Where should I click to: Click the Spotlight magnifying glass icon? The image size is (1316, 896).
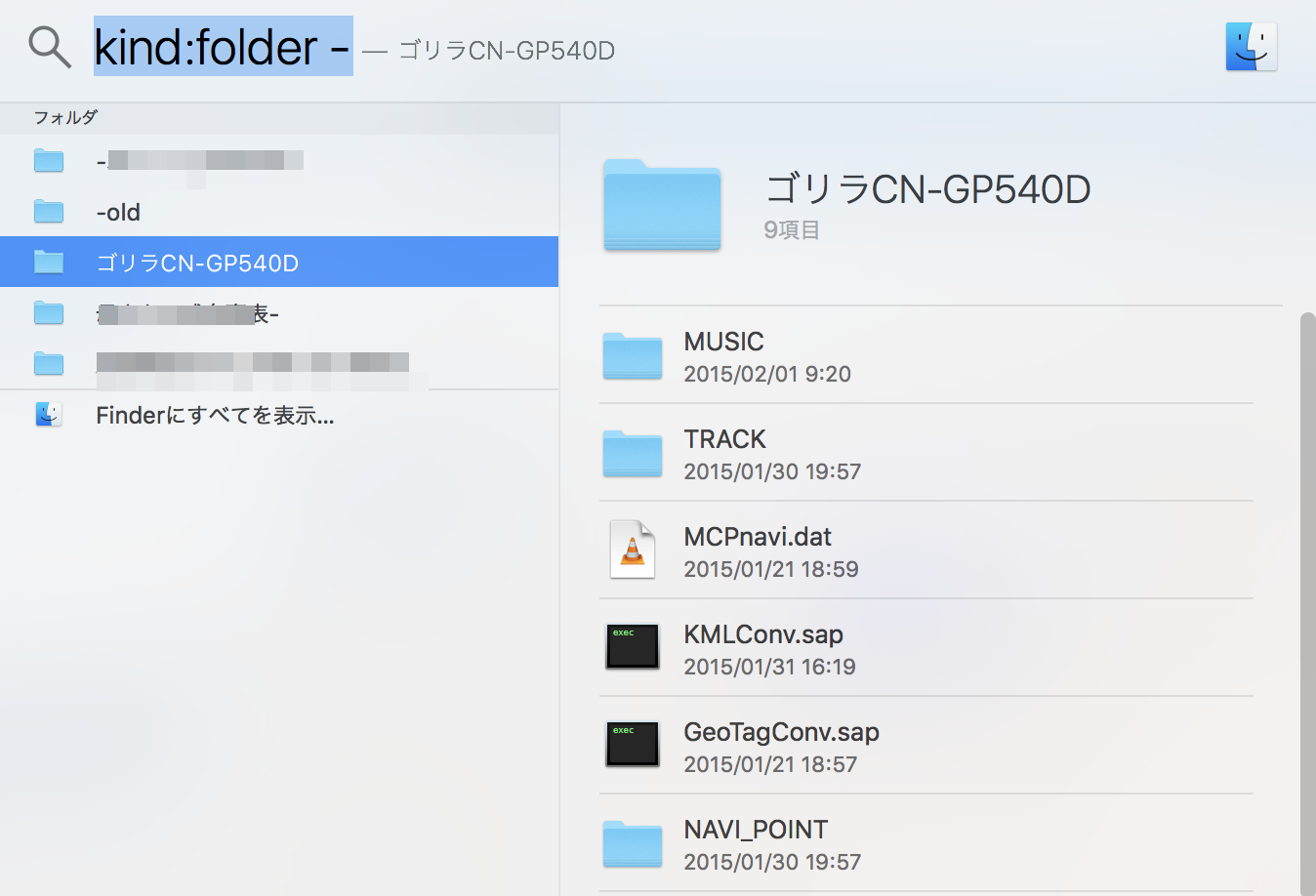[49, 47]
